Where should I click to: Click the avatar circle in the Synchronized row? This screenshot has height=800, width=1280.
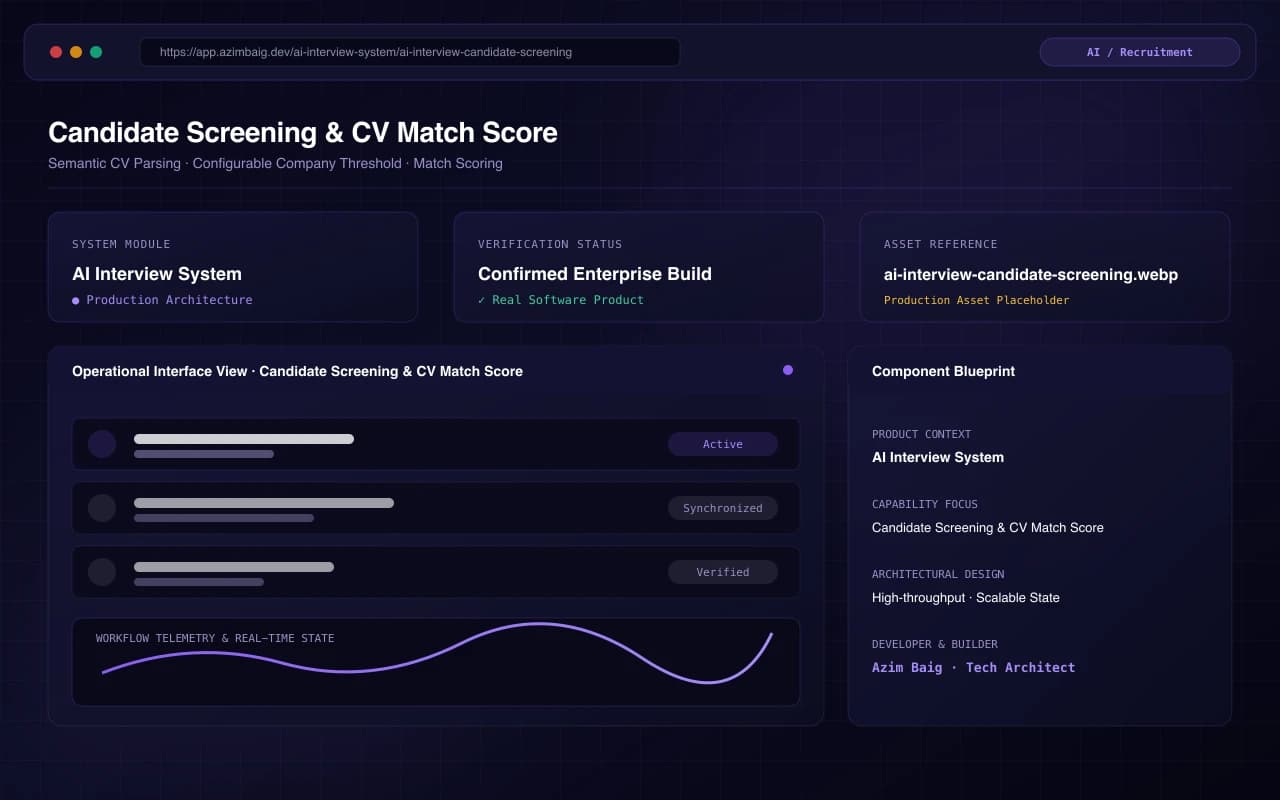click(x=102, y=508)
